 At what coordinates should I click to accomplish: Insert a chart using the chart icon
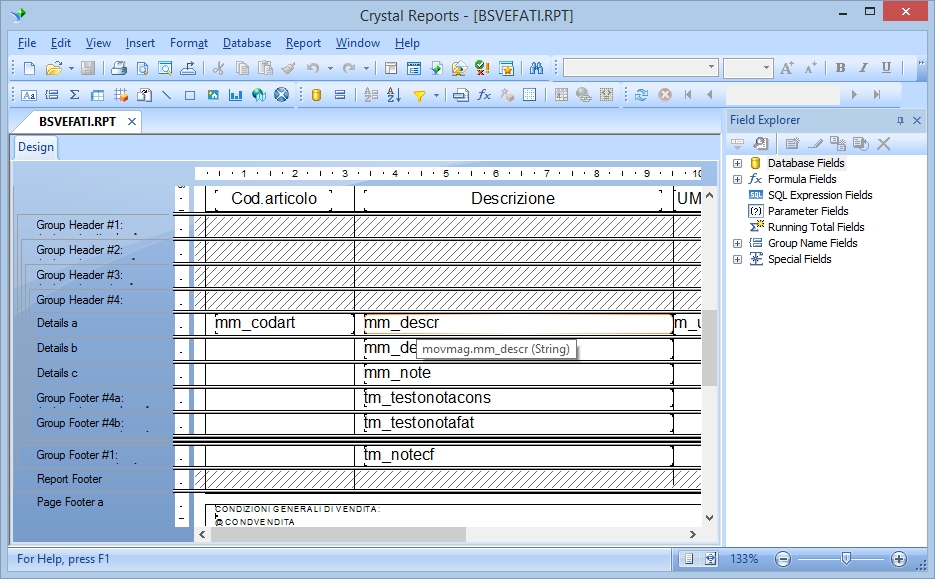[236, 95]
